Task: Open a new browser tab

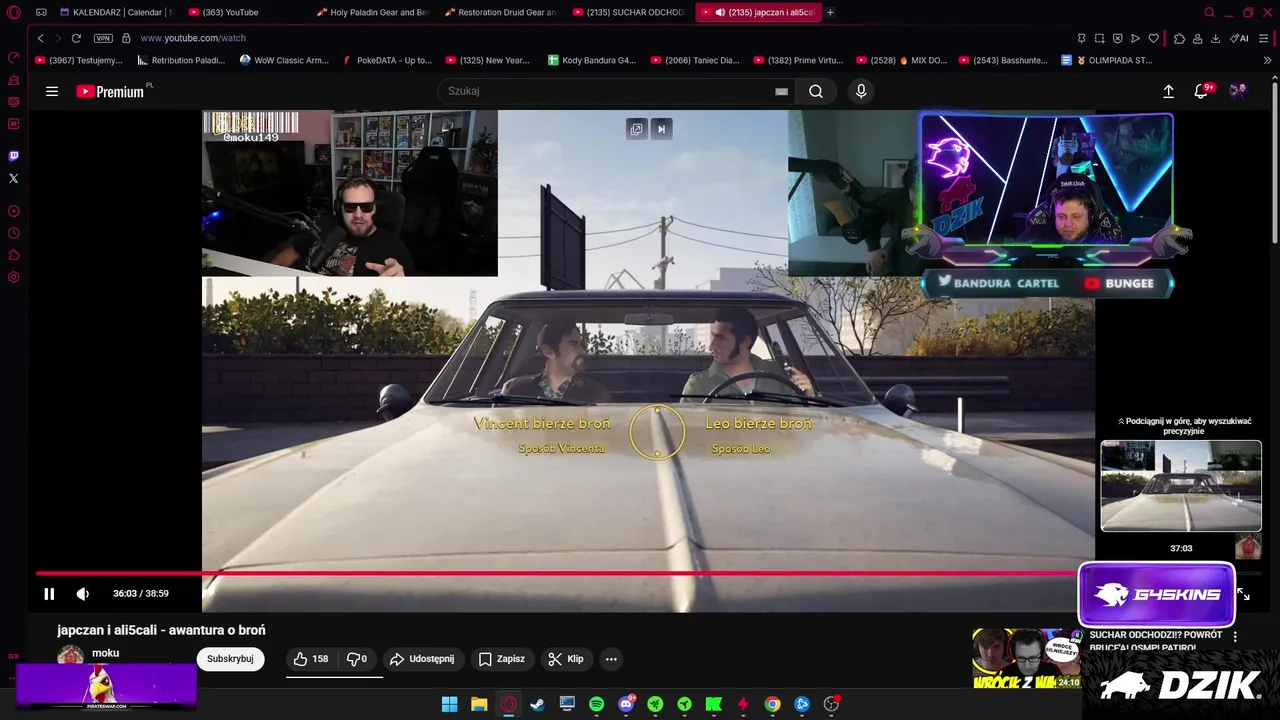Action: (830, 12)
